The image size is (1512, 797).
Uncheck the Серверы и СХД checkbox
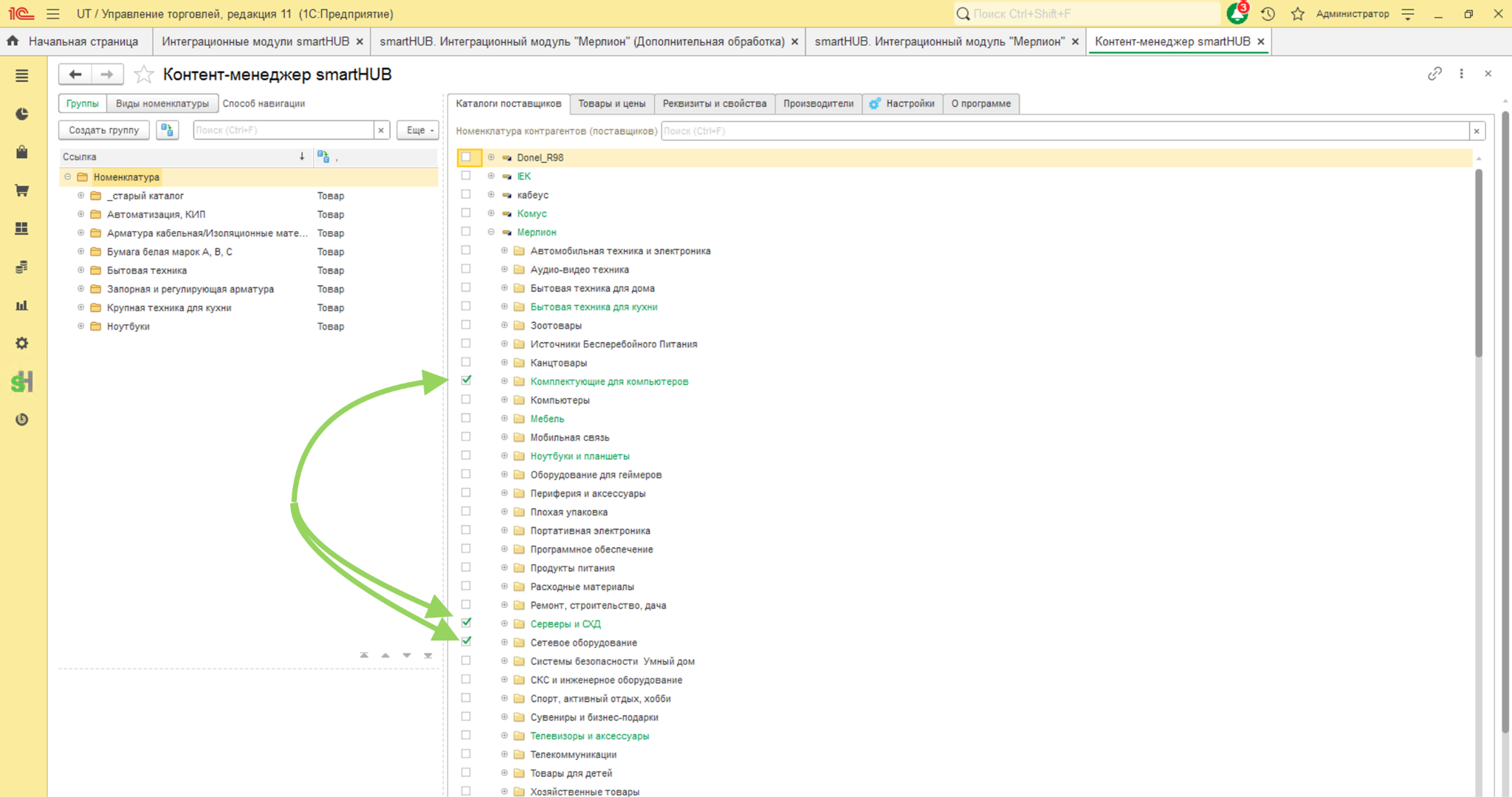tap(466, 623)
